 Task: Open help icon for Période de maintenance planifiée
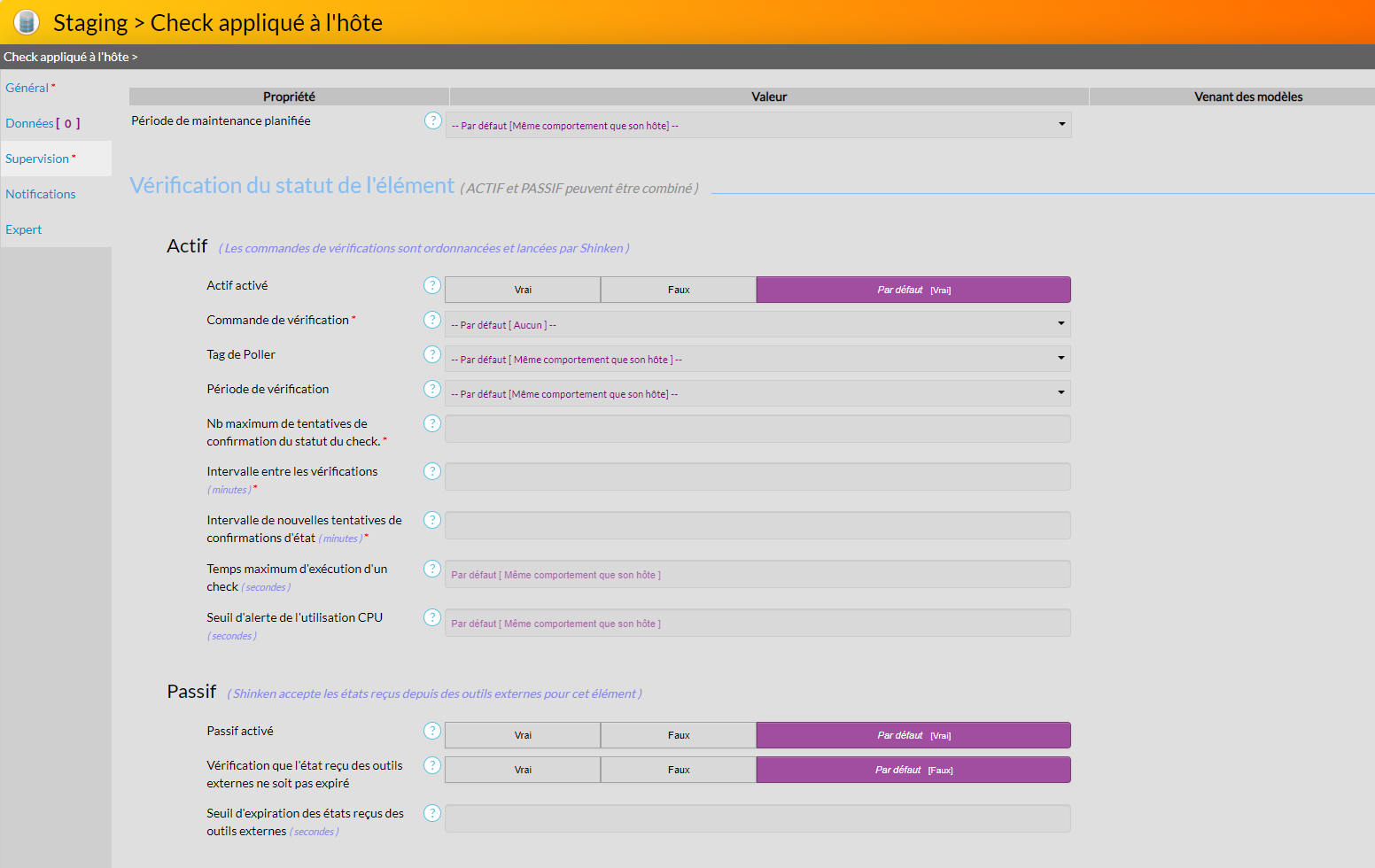[432, 120]
